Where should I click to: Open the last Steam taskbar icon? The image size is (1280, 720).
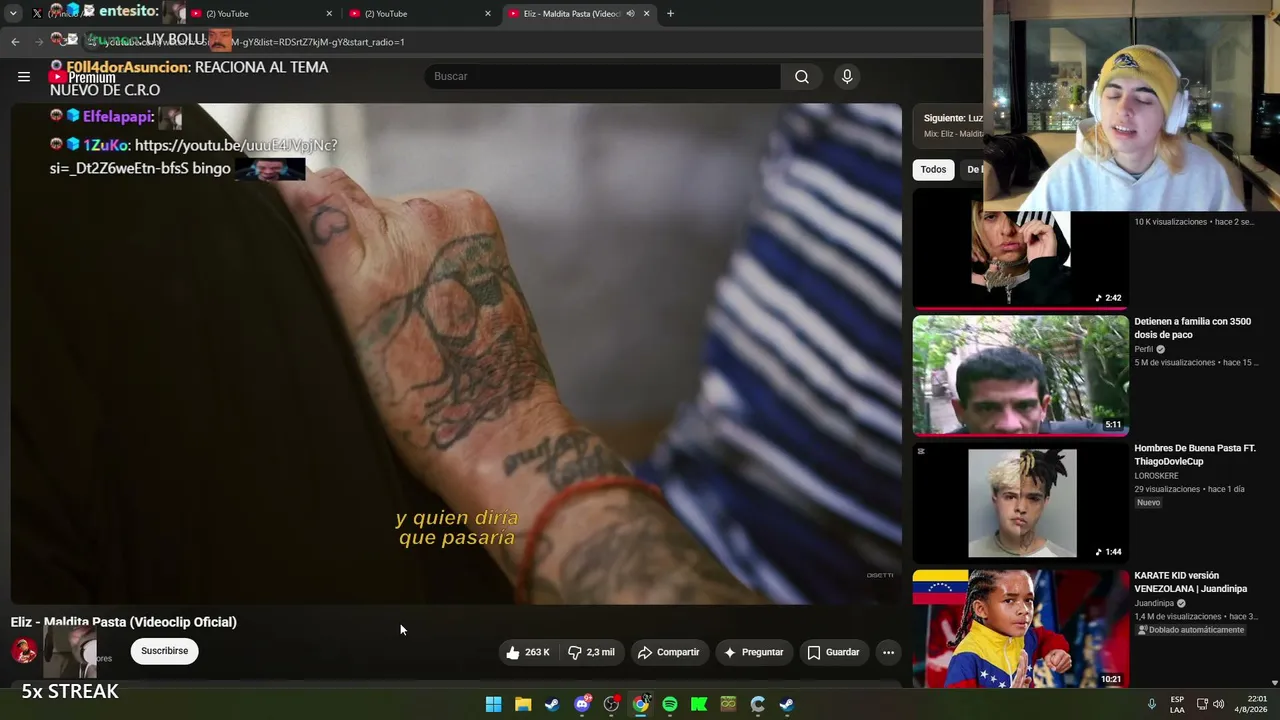787,704
